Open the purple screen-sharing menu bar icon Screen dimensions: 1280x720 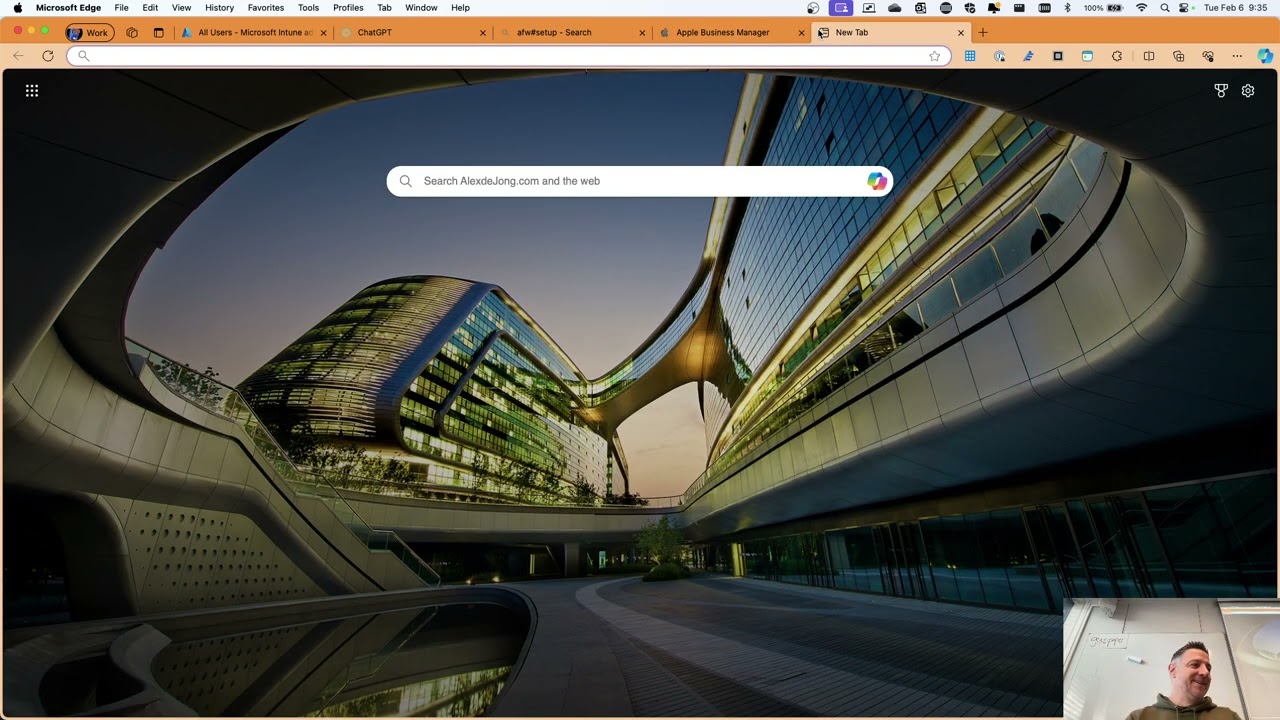[x=841, y=8]
